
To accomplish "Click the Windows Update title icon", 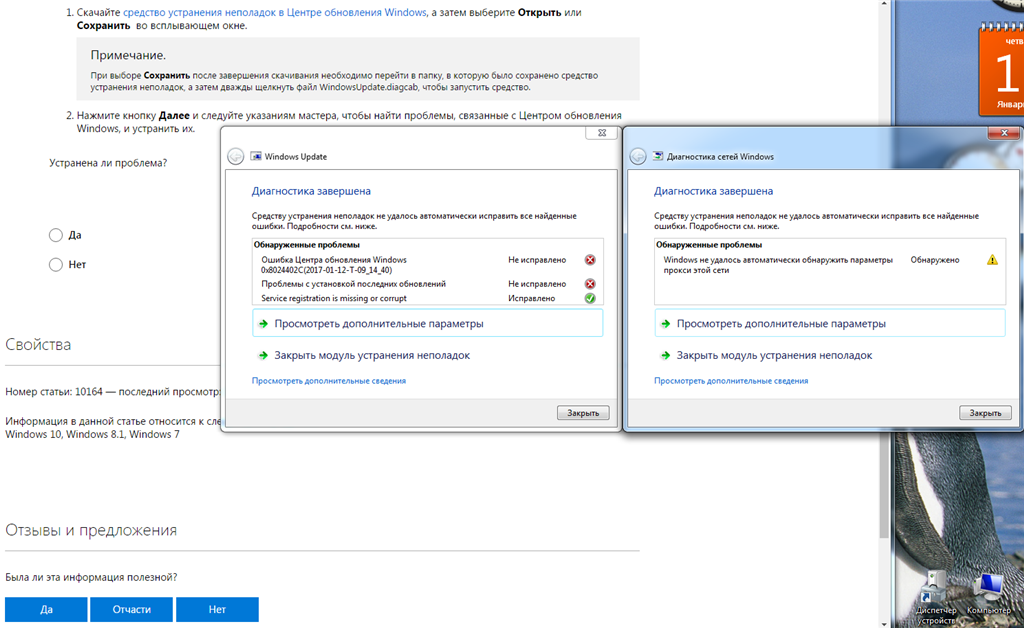I will click(x=256, y=157).
